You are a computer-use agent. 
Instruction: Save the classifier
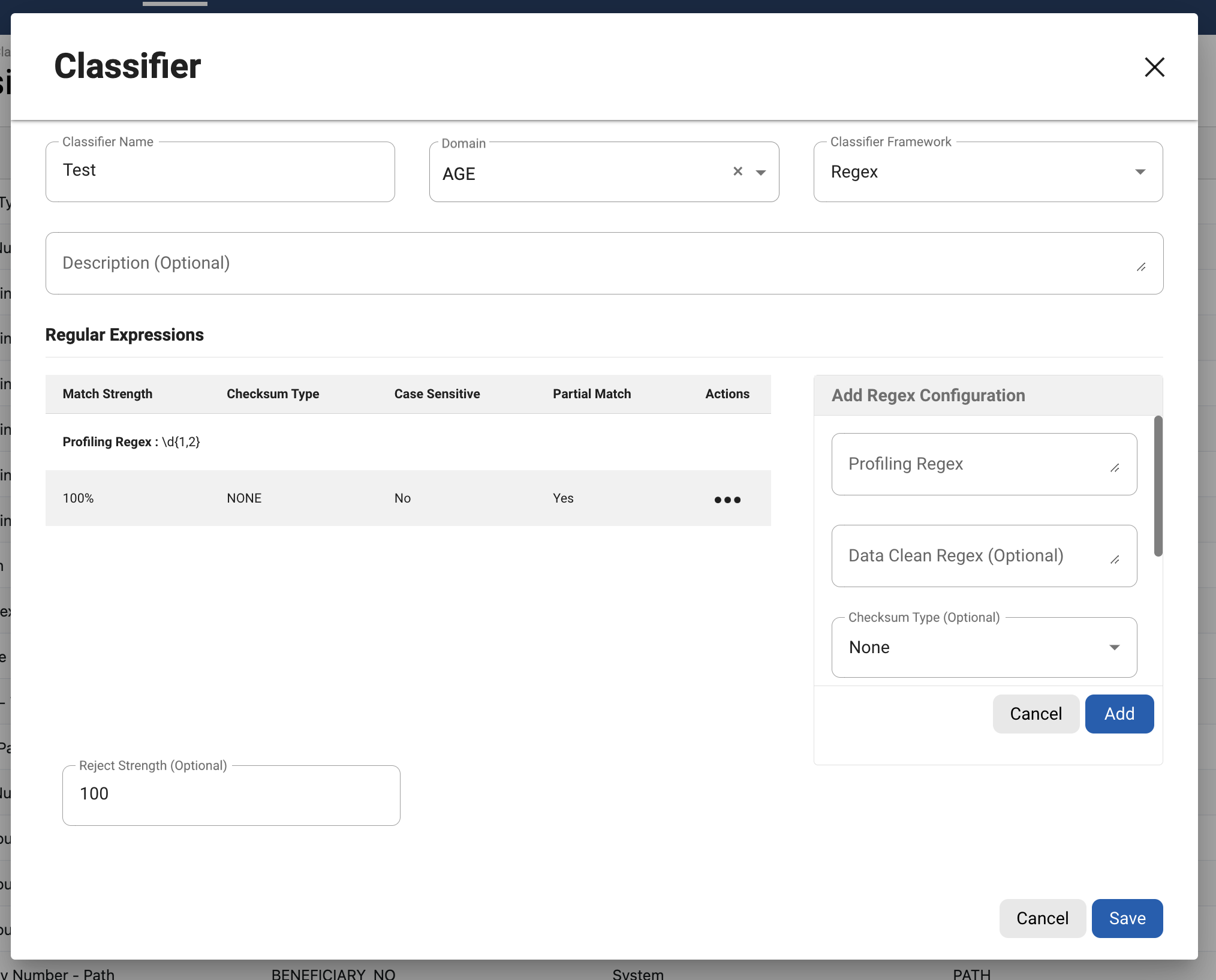1127,918
